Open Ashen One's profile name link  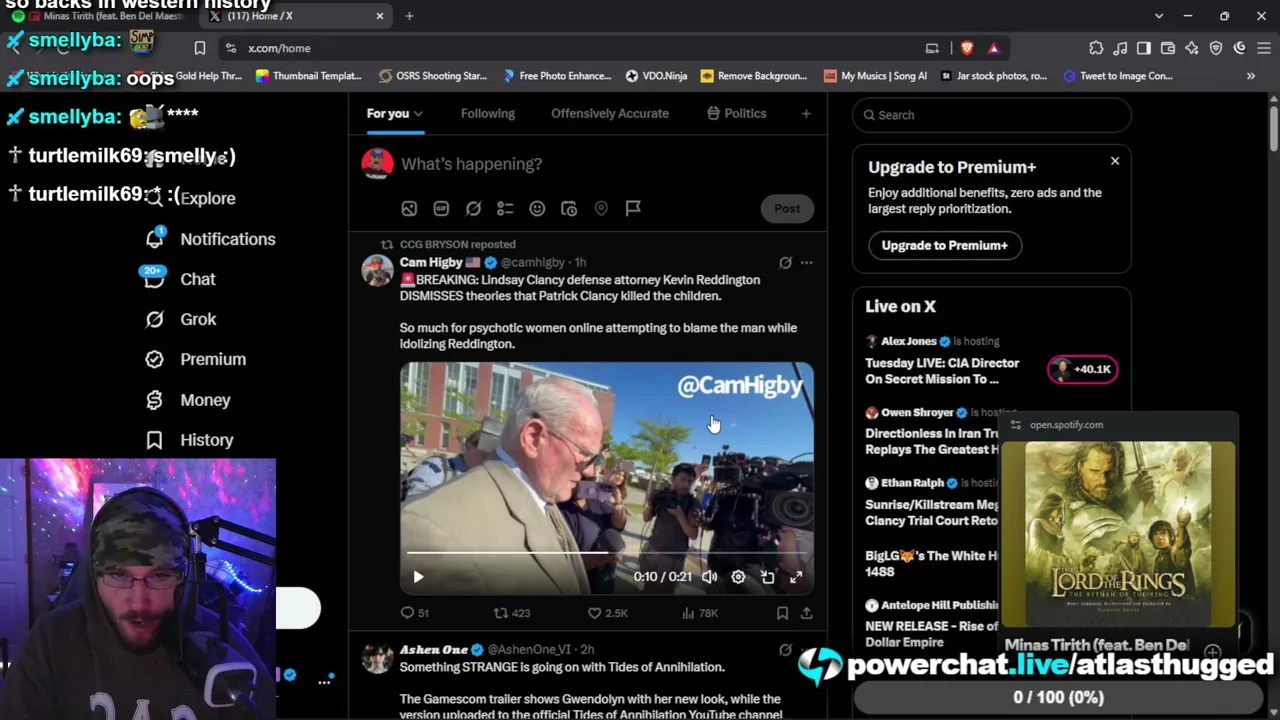434,650
